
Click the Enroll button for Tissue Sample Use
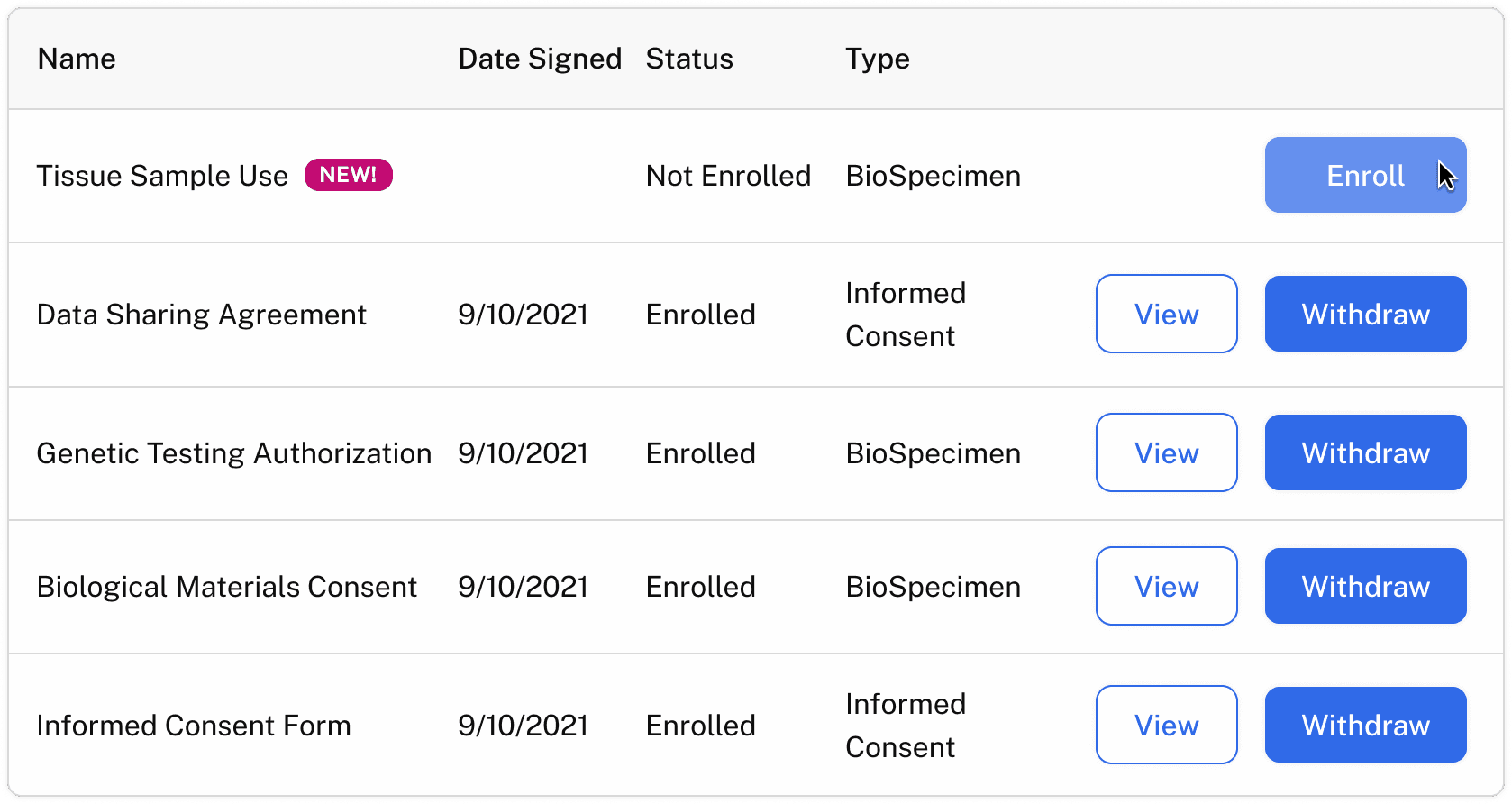pyautogui.click(x=1364, y=176)
